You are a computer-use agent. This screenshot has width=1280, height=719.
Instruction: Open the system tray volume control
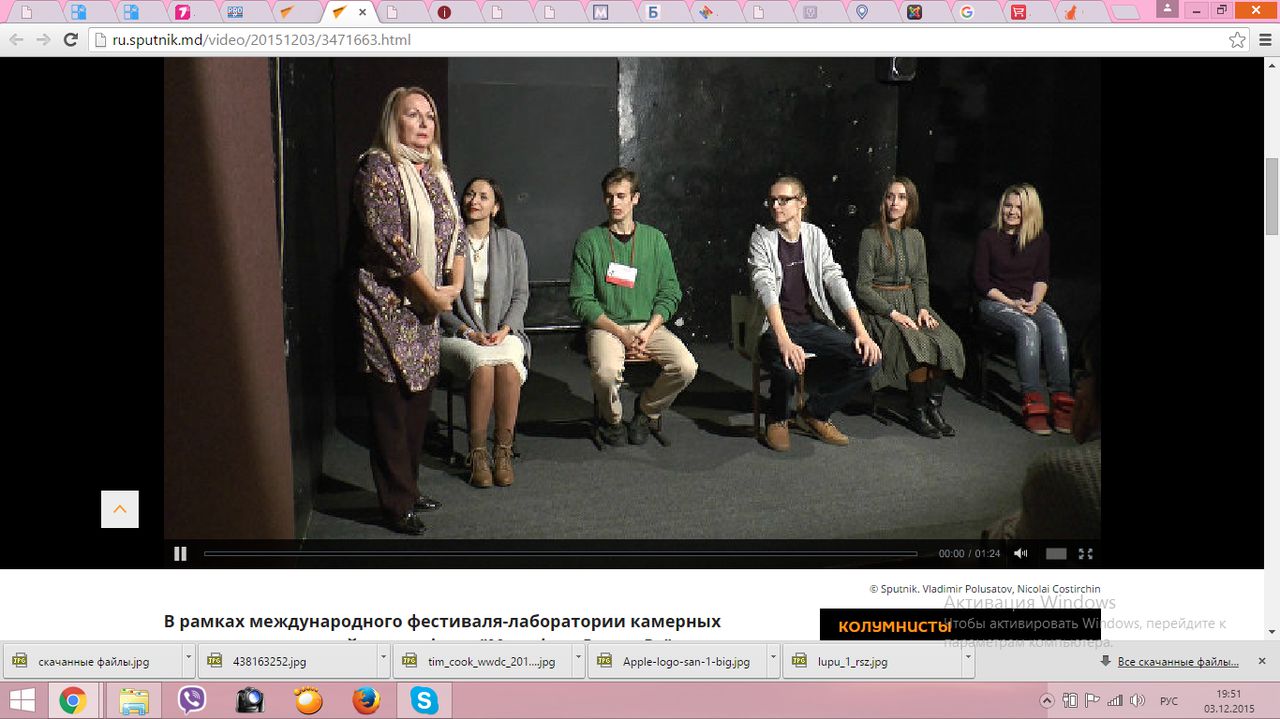click(1137, 701)
